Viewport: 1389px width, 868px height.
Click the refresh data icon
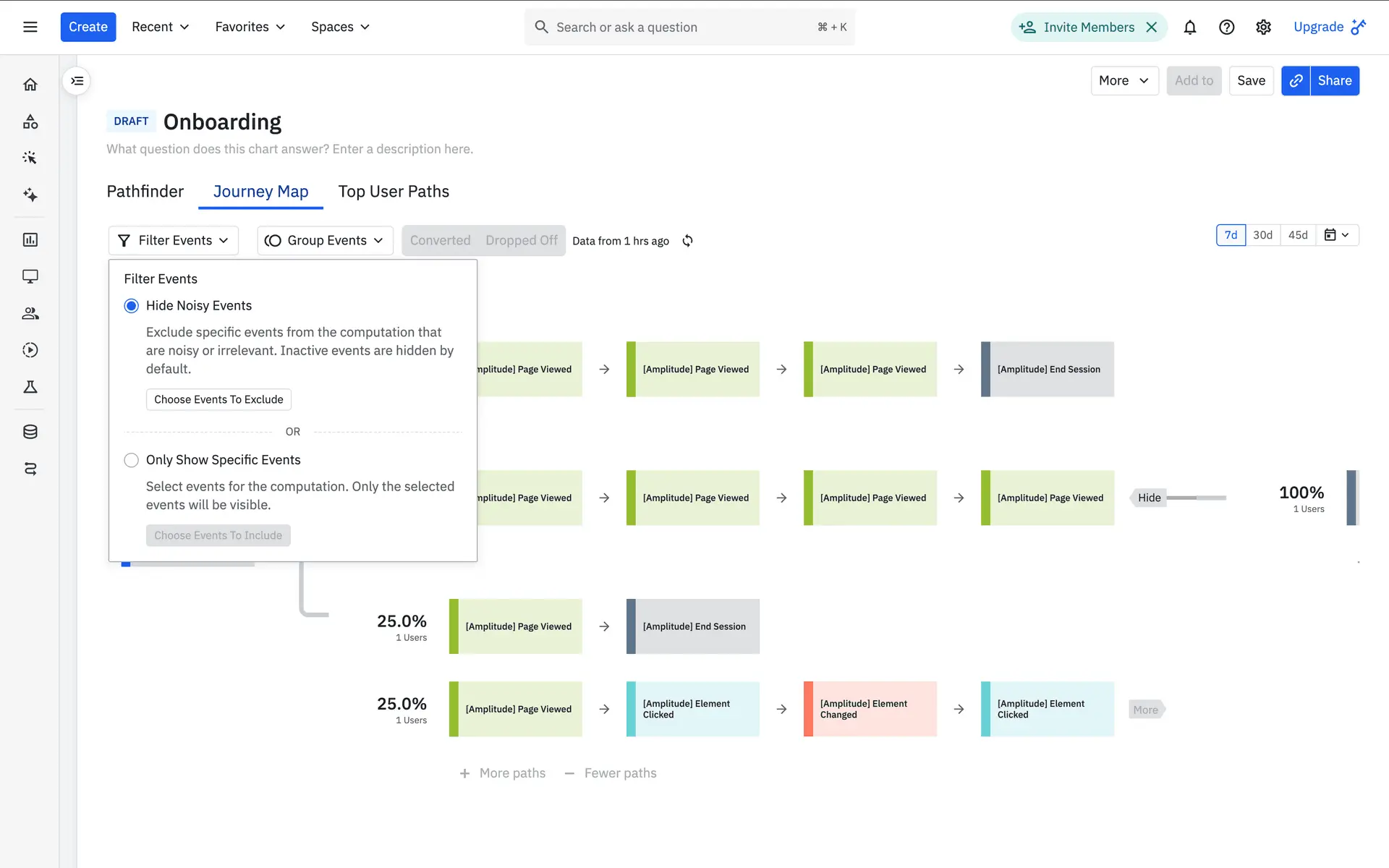(x=687, y=241)
